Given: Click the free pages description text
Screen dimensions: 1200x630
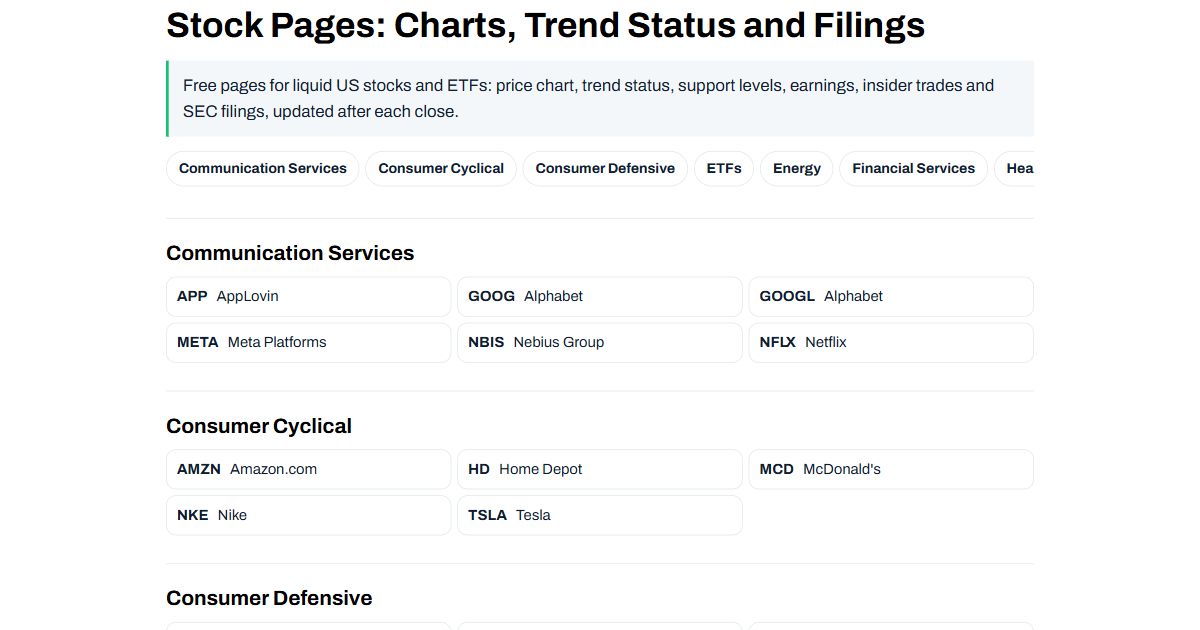Looking at the screenshot, I should (588, 98).
